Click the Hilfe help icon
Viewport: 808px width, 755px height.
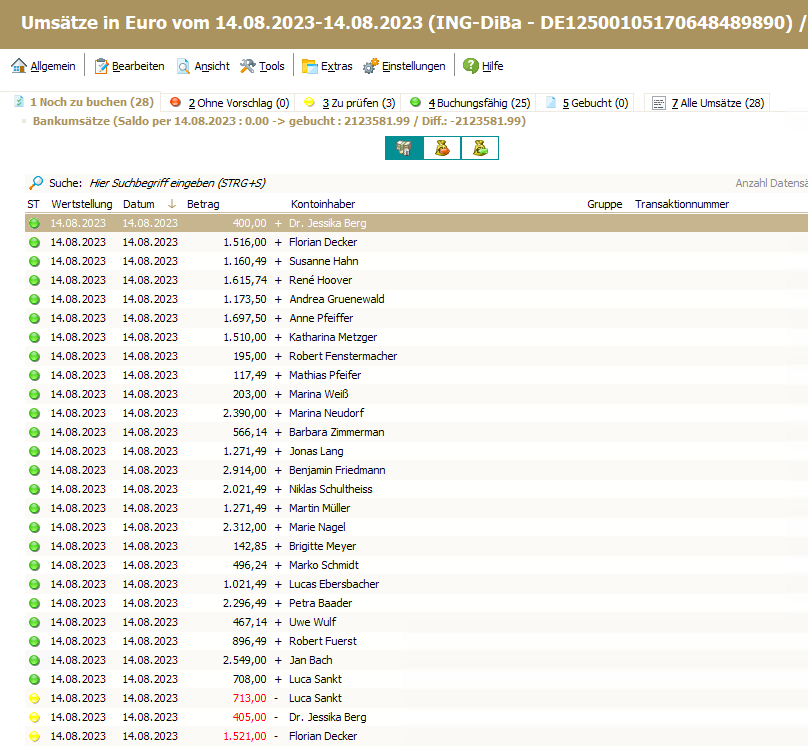tap(483, 66)
